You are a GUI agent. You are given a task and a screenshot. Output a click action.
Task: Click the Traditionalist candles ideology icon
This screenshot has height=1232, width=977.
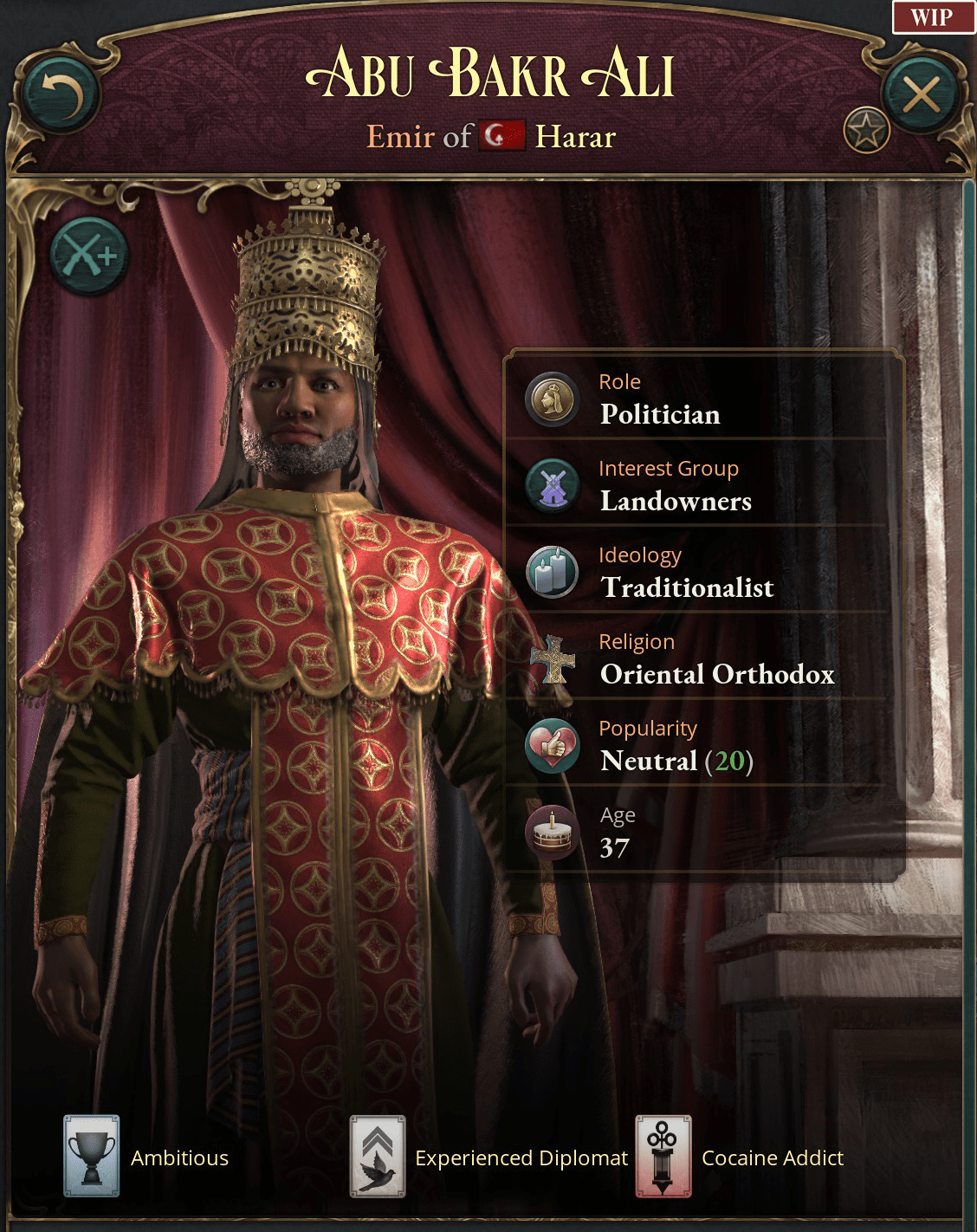(553, 572)
